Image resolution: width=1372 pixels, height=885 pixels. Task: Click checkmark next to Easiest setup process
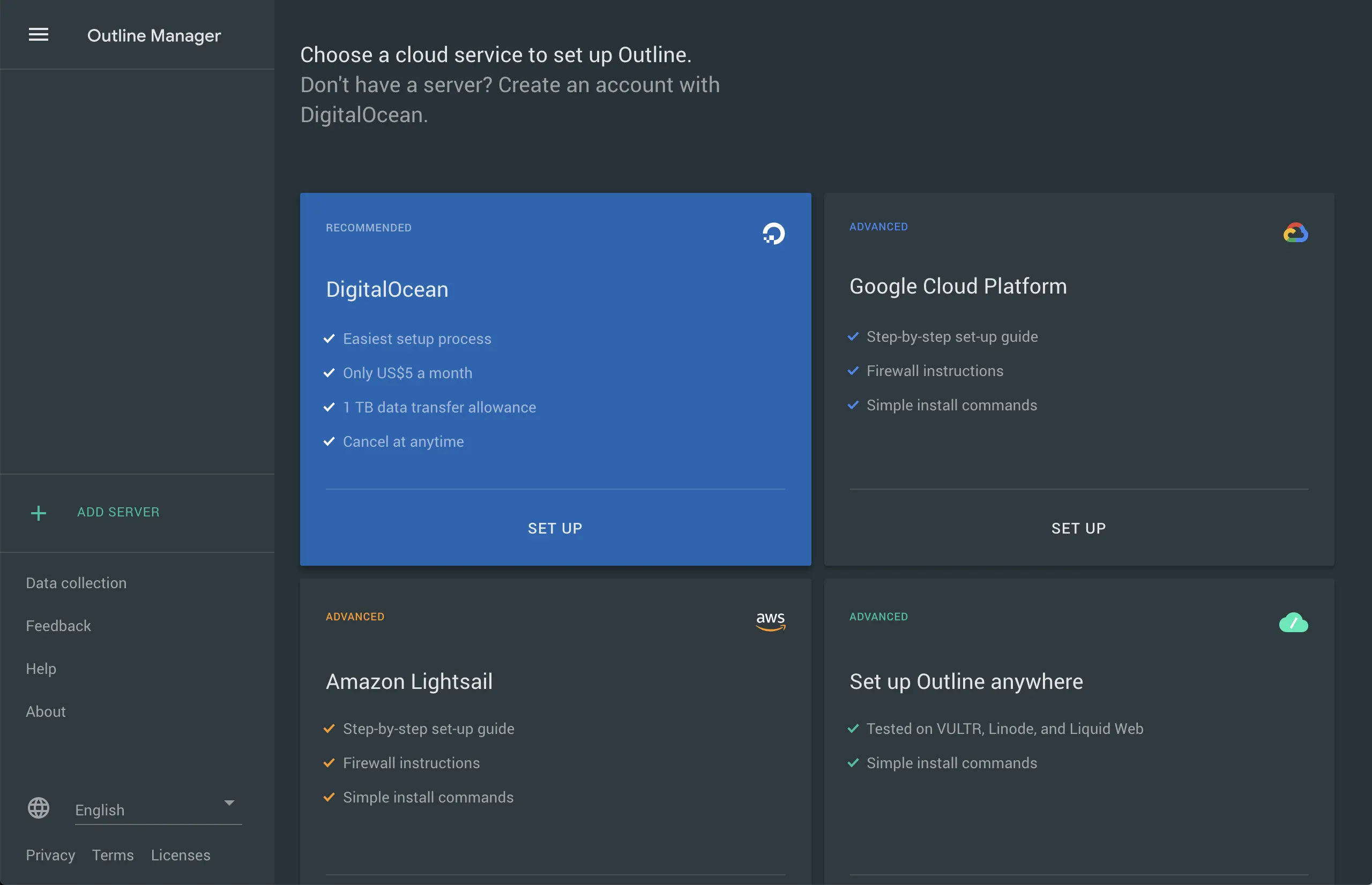tap(329, 339)
